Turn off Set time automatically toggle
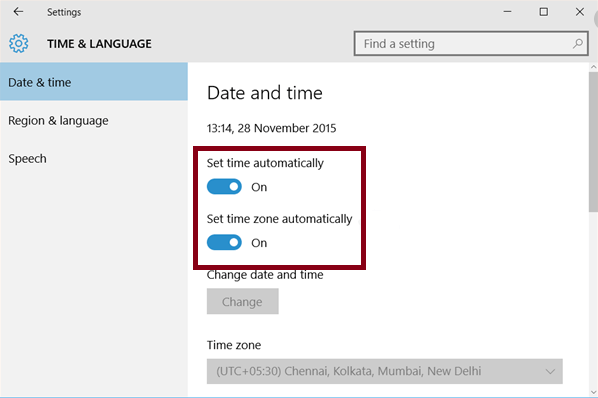Viewport: 598px width, 398px height. [x=224, y=187]
